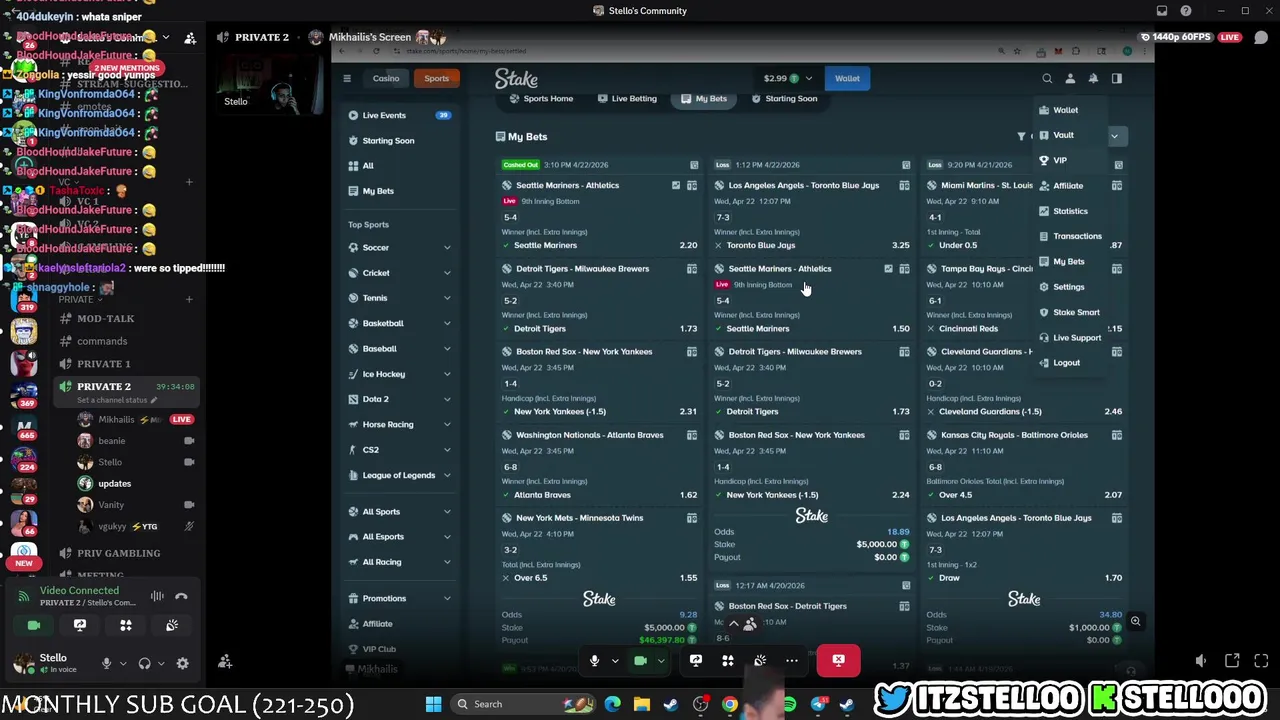Deafen Discord headphones in user panel
Screen dimensions: 1280x720
pyautogui.click(x=144, y=663)
